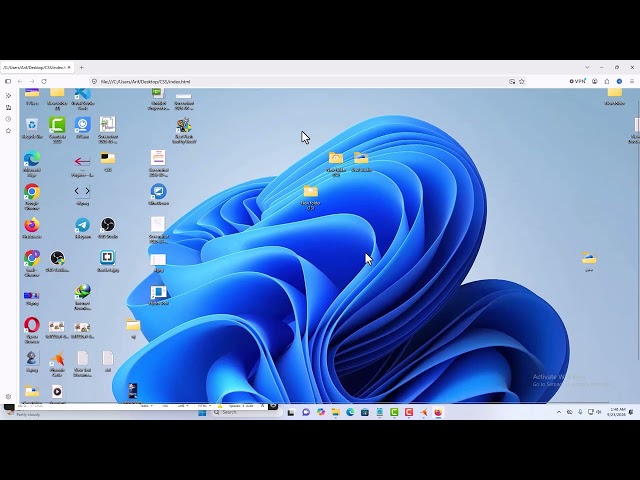Screen dimensions: 640x480
Task: Click the Windows Start button on taskbar
Action: 202,413
